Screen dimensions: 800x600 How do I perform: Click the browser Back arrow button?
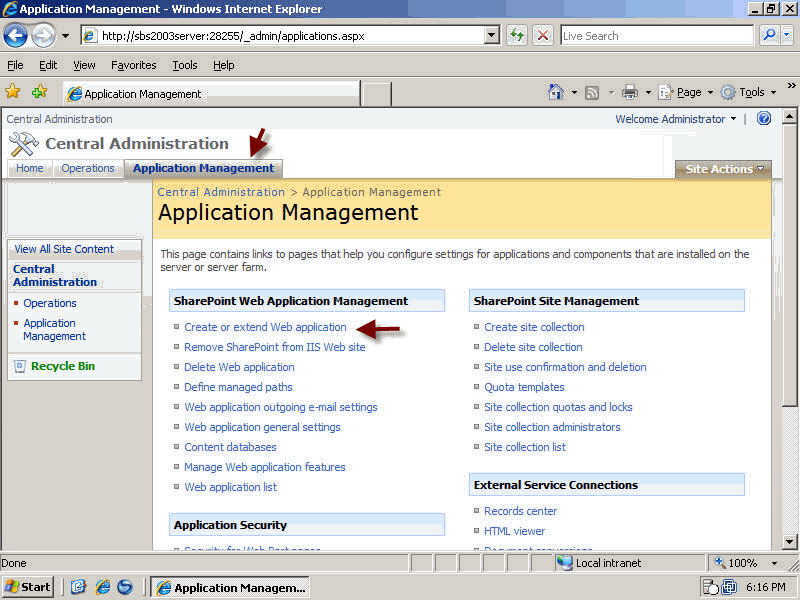(15, 36)
